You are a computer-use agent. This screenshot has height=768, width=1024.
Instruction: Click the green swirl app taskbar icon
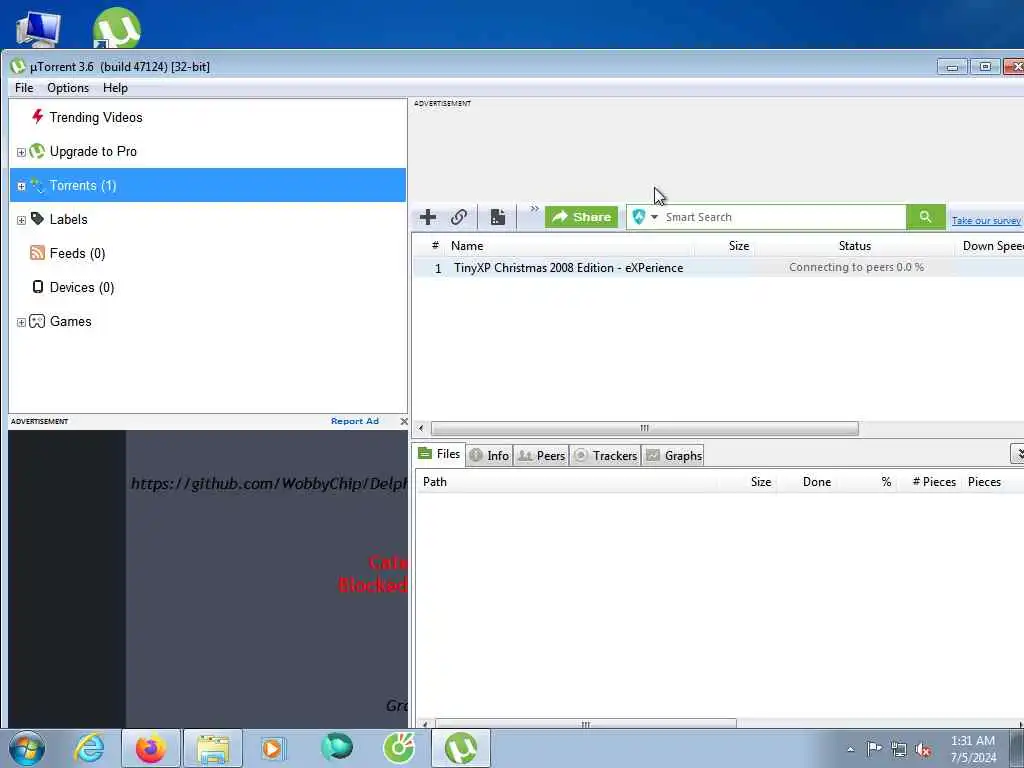(x=398, y=748)
